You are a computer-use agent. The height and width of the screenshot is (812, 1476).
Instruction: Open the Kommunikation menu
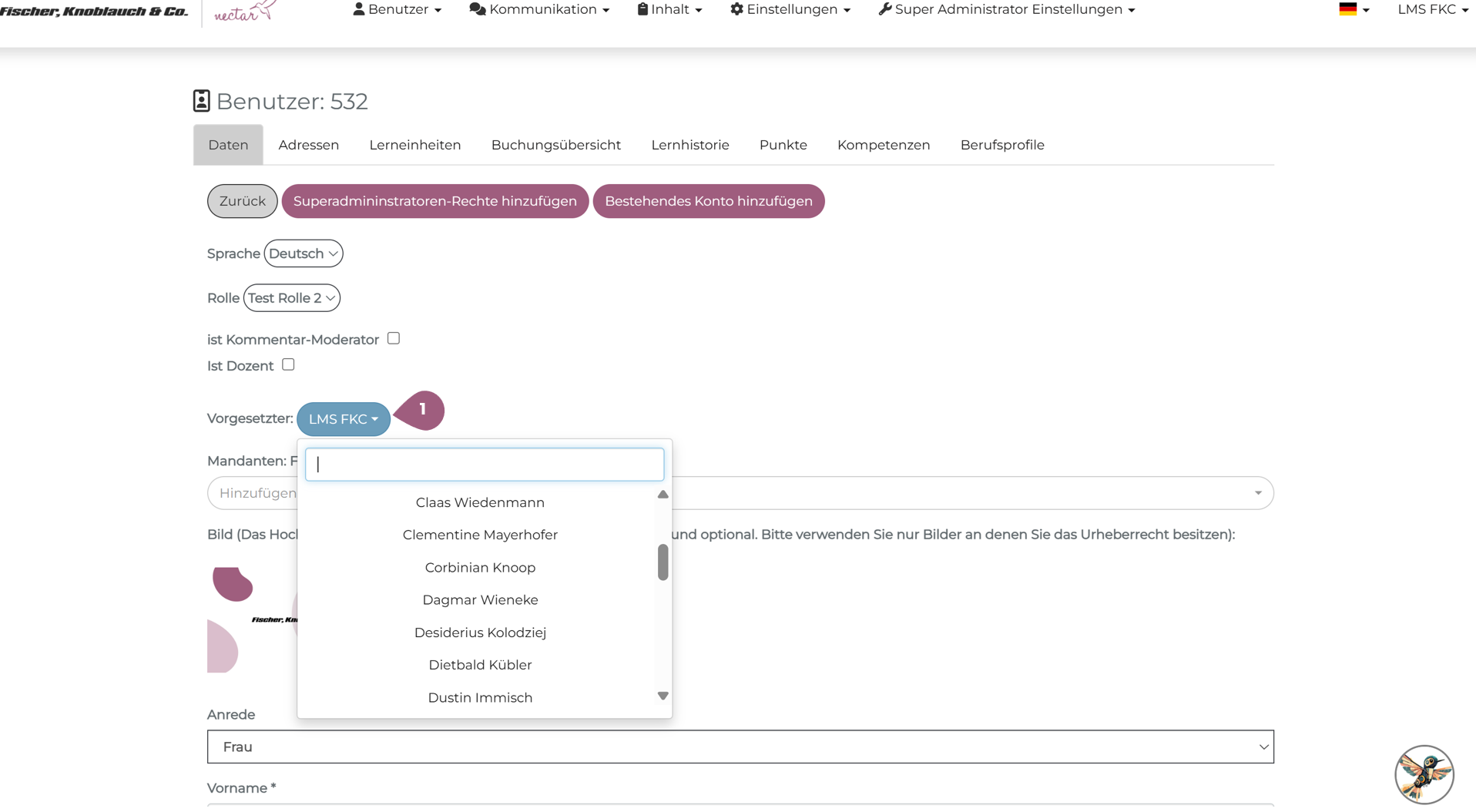tap(539, 10)
